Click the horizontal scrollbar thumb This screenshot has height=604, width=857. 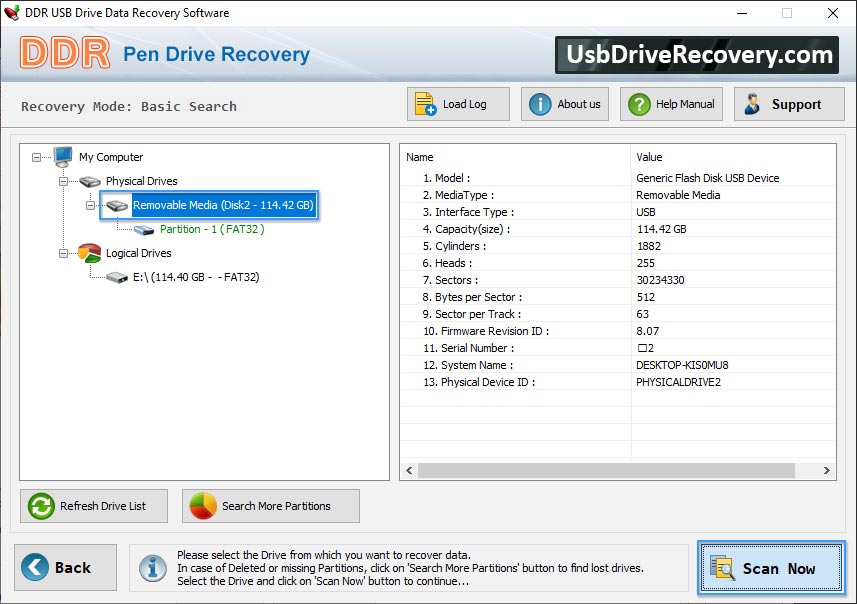(x=606, y=470)
